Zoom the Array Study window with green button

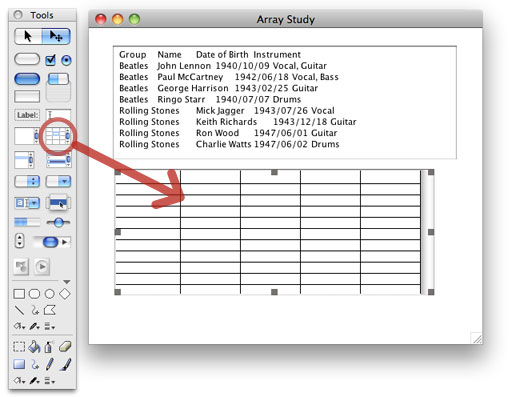[134, 19]
